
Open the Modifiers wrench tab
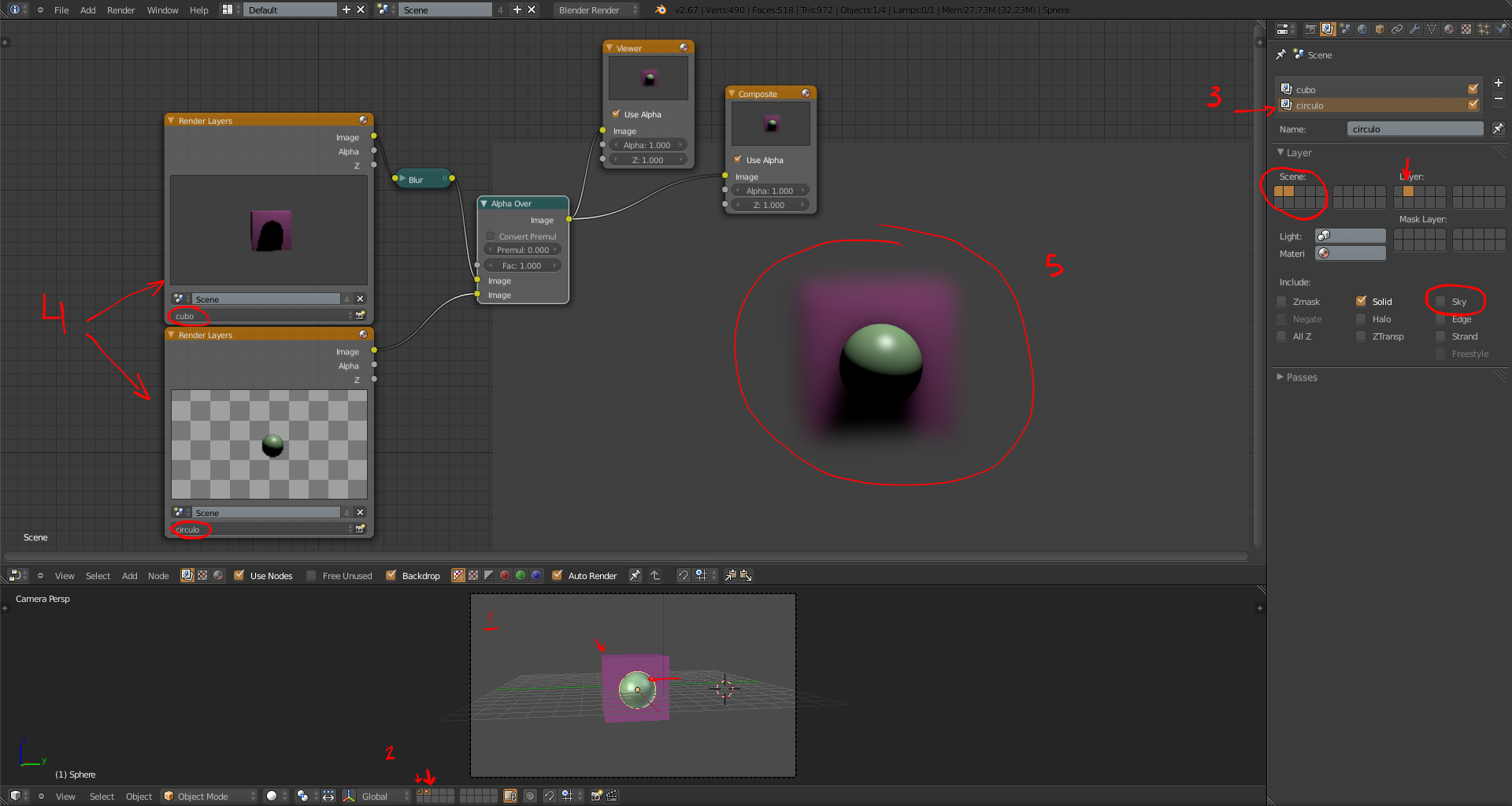tap(1414, 29)
